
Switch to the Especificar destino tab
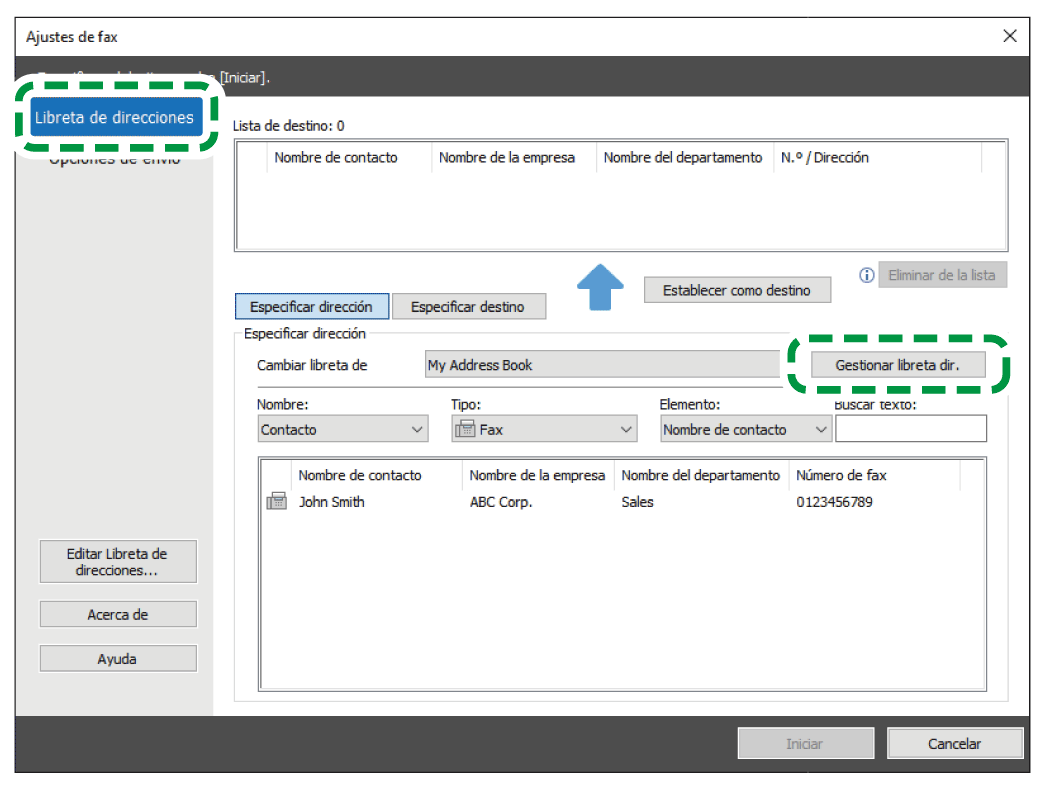point(468,307)
